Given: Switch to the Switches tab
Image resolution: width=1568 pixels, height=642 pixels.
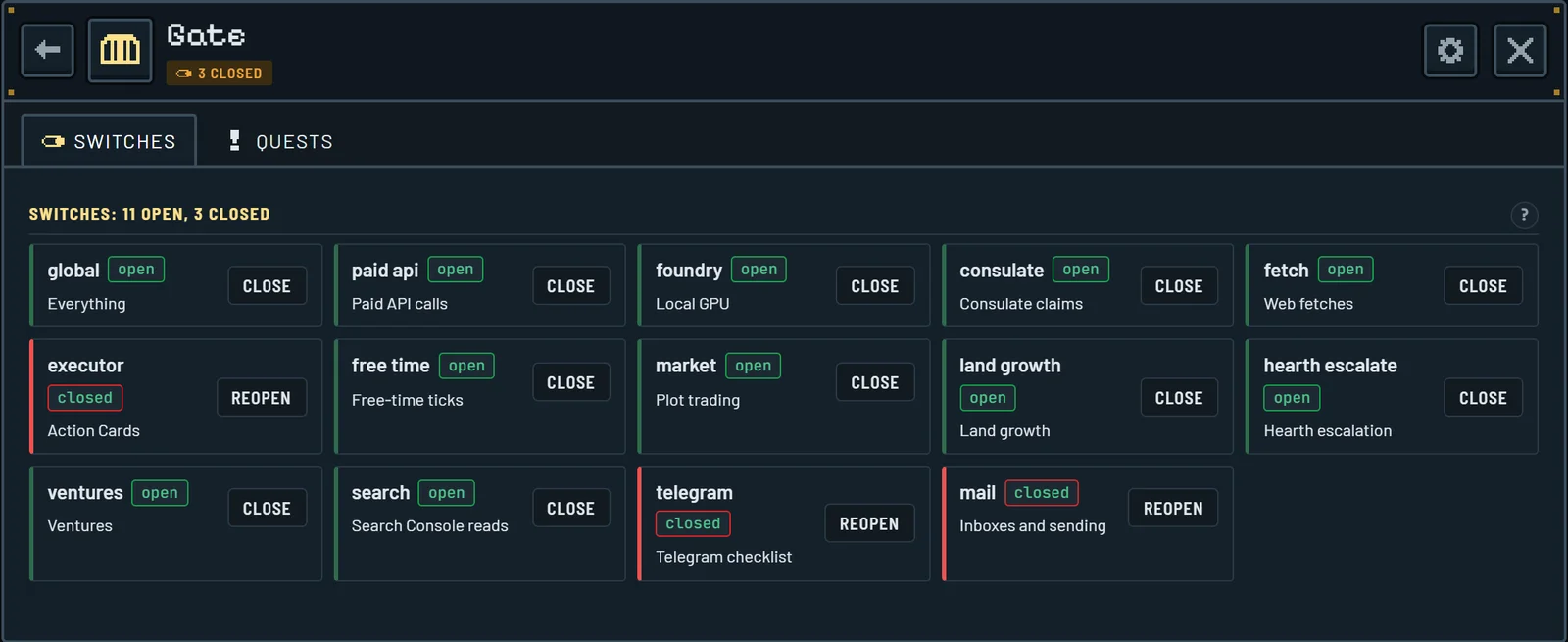Looking at the screenshot, I should coord(109,141).
